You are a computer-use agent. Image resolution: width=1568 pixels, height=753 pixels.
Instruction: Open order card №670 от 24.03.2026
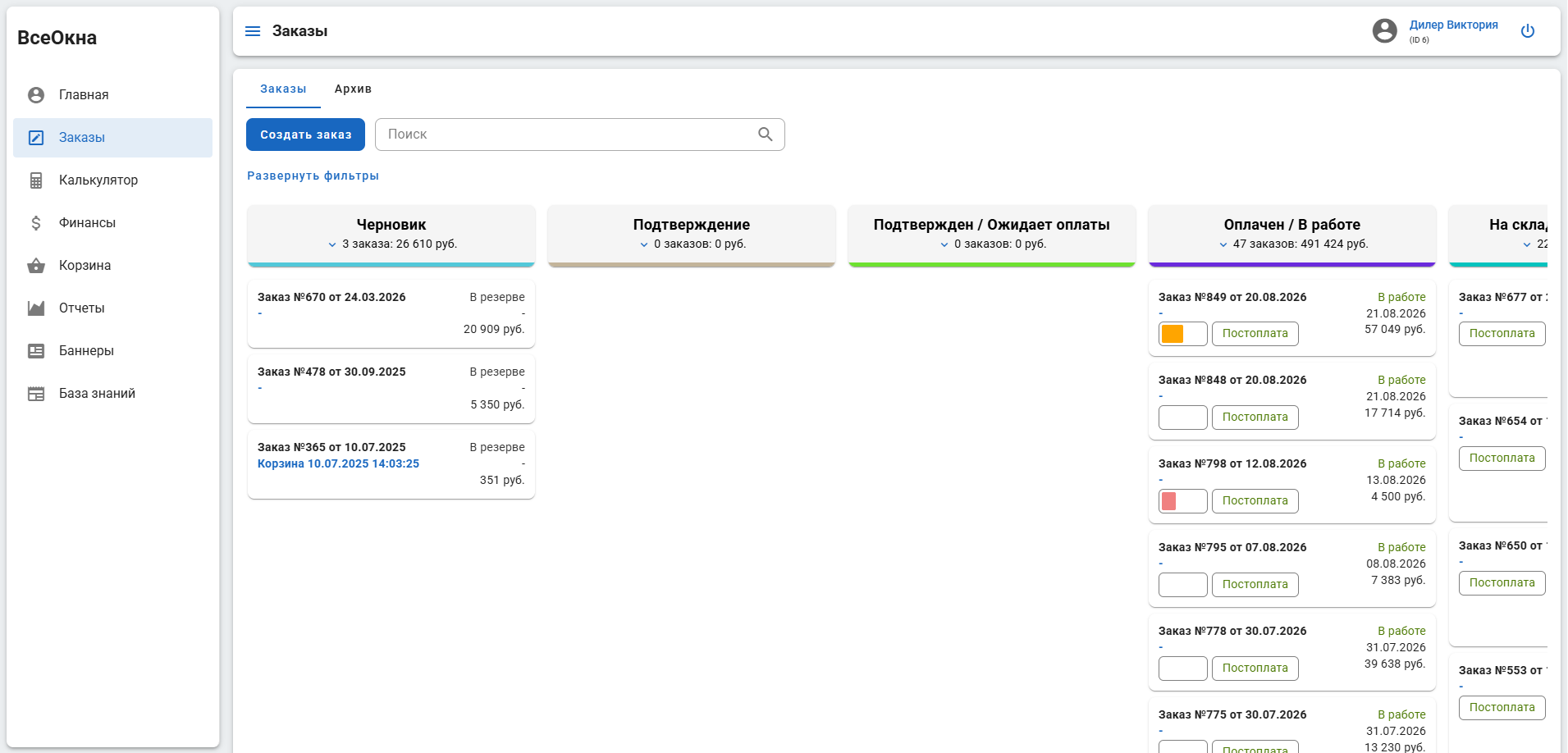point(391,314)
